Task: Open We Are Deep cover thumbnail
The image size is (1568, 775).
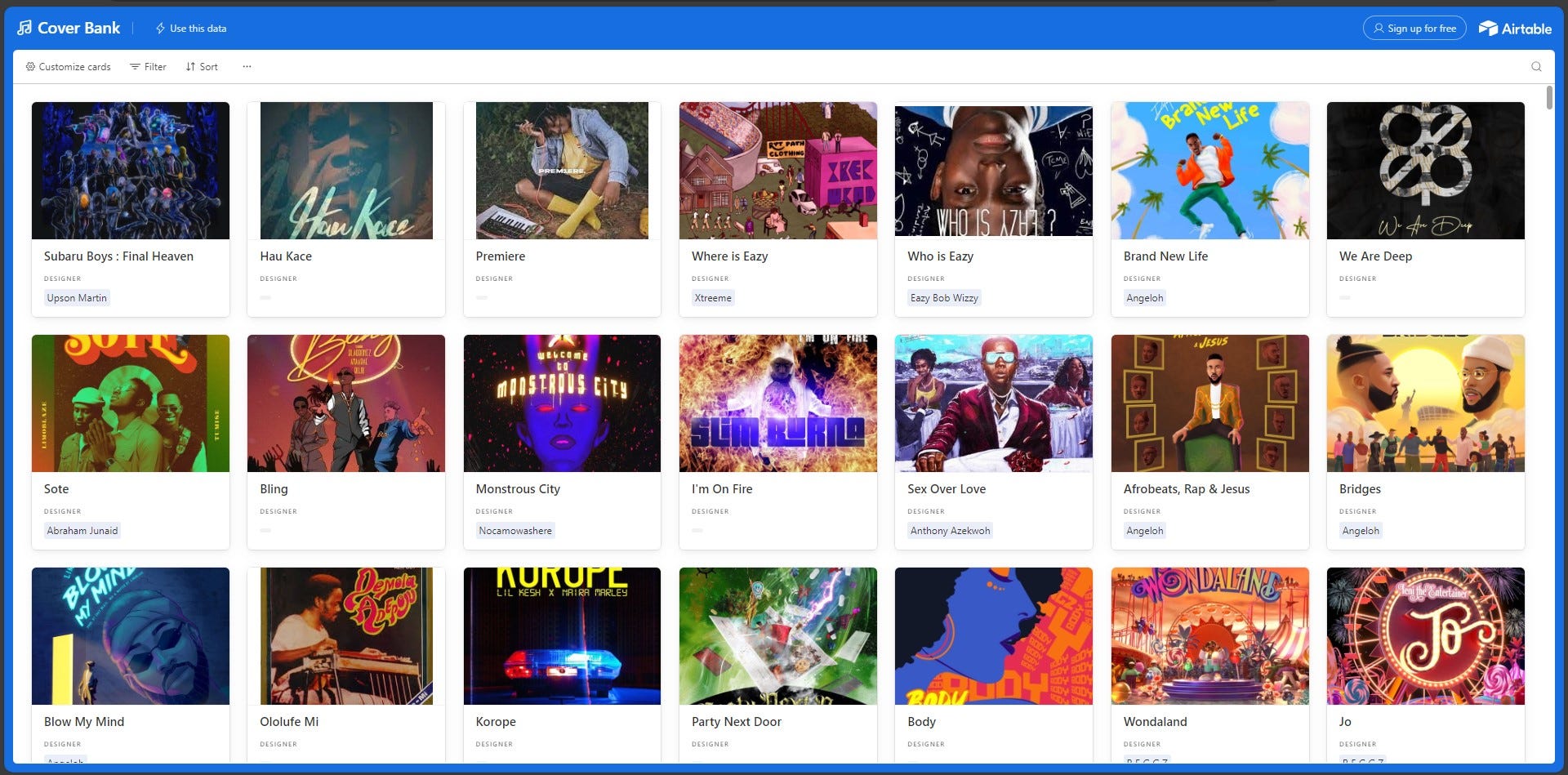Action: pyautogui.click(x=1426, y=171)
